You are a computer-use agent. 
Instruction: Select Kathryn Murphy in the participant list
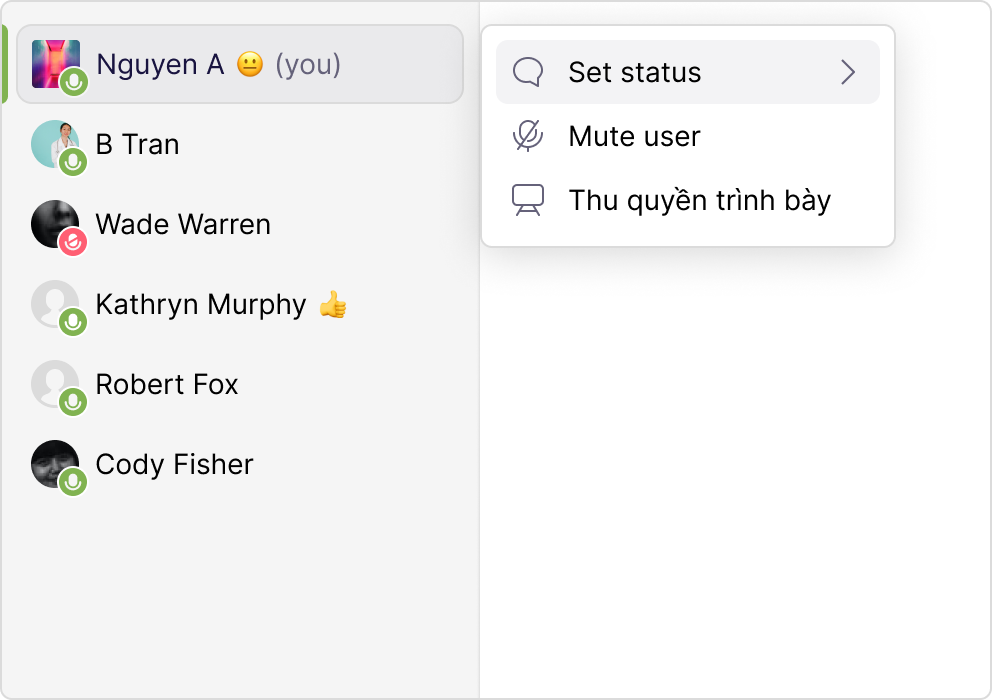point(200,304)
